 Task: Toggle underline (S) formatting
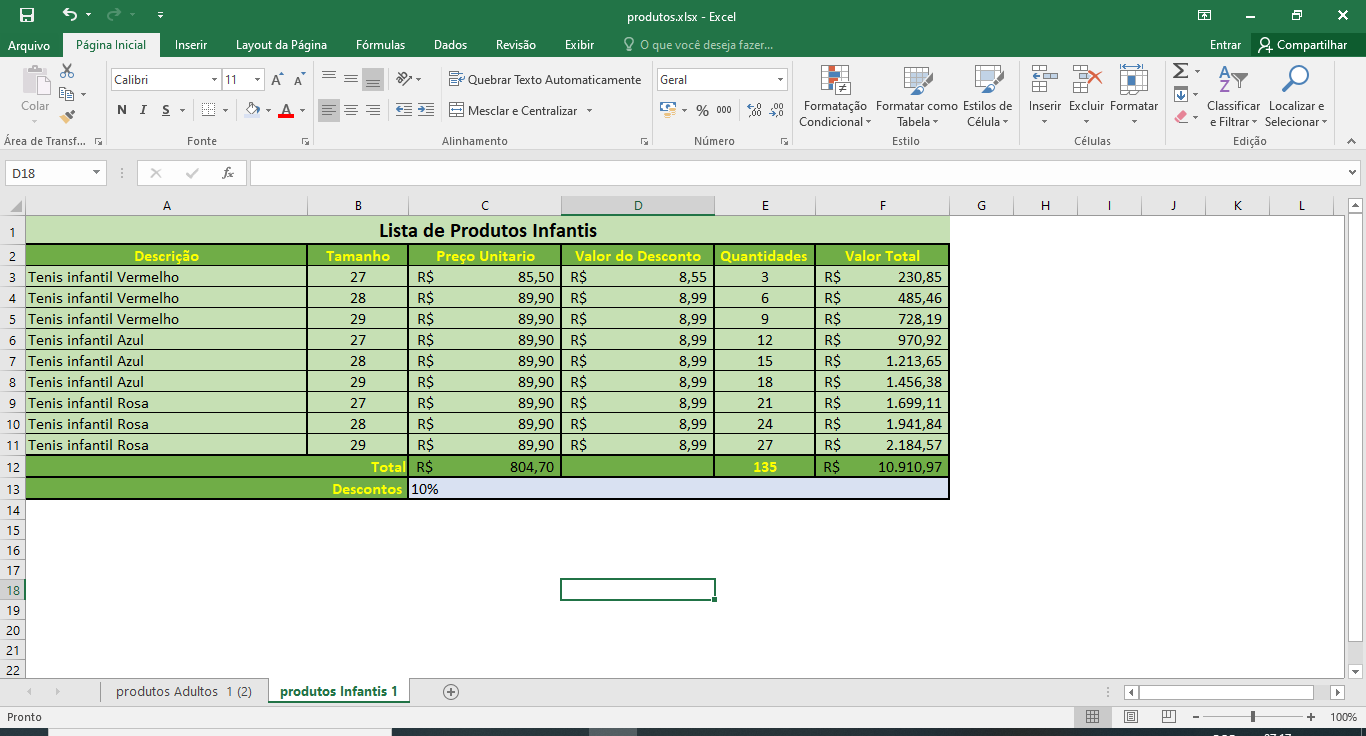coord(166,110)
